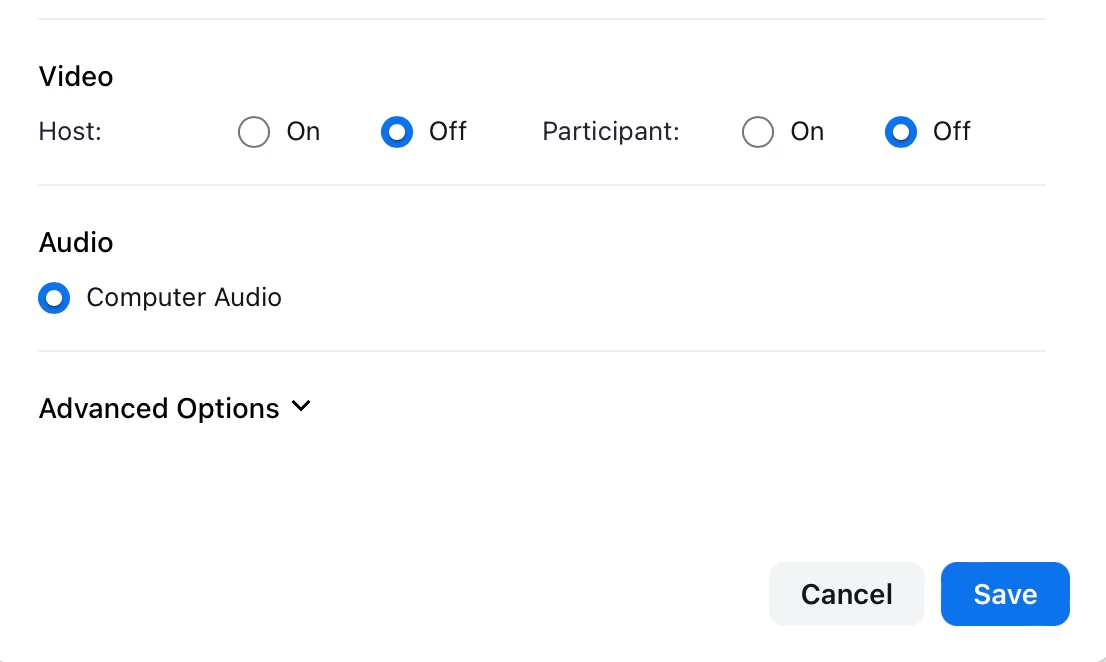Screen dimensions: 1106x662
Task: Turn on host video radio button
Action: coord(254,132)
